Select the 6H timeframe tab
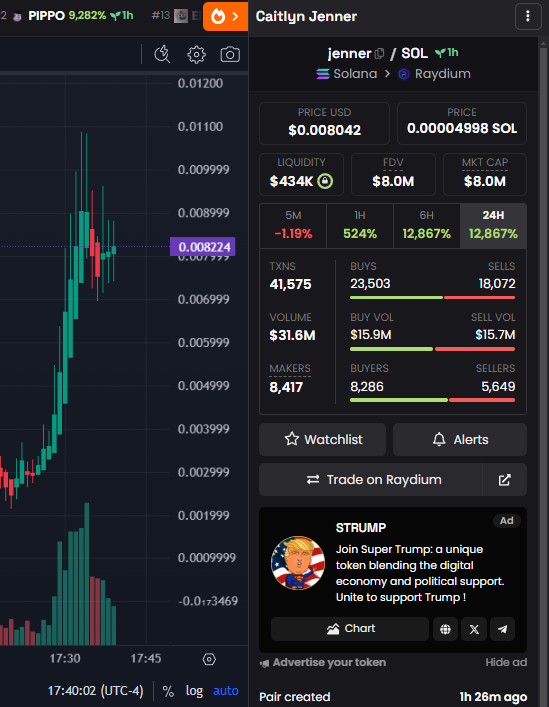 (426, 225)
